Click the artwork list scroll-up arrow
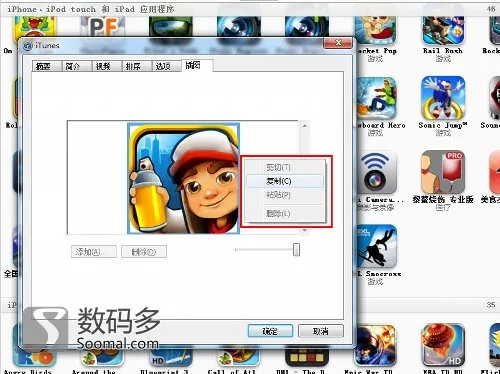This screenshot has height=374, width=500. (x=304, y=126)
